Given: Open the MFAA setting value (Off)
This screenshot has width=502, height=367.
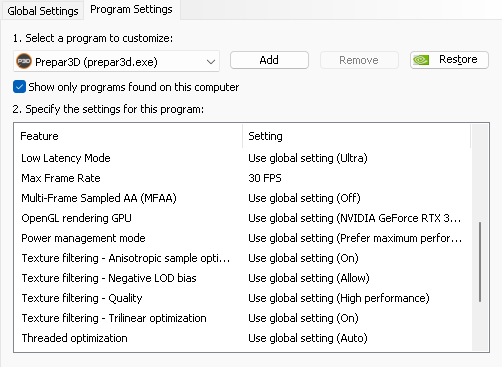Looking at the screenshot, I should click(304, 198).
